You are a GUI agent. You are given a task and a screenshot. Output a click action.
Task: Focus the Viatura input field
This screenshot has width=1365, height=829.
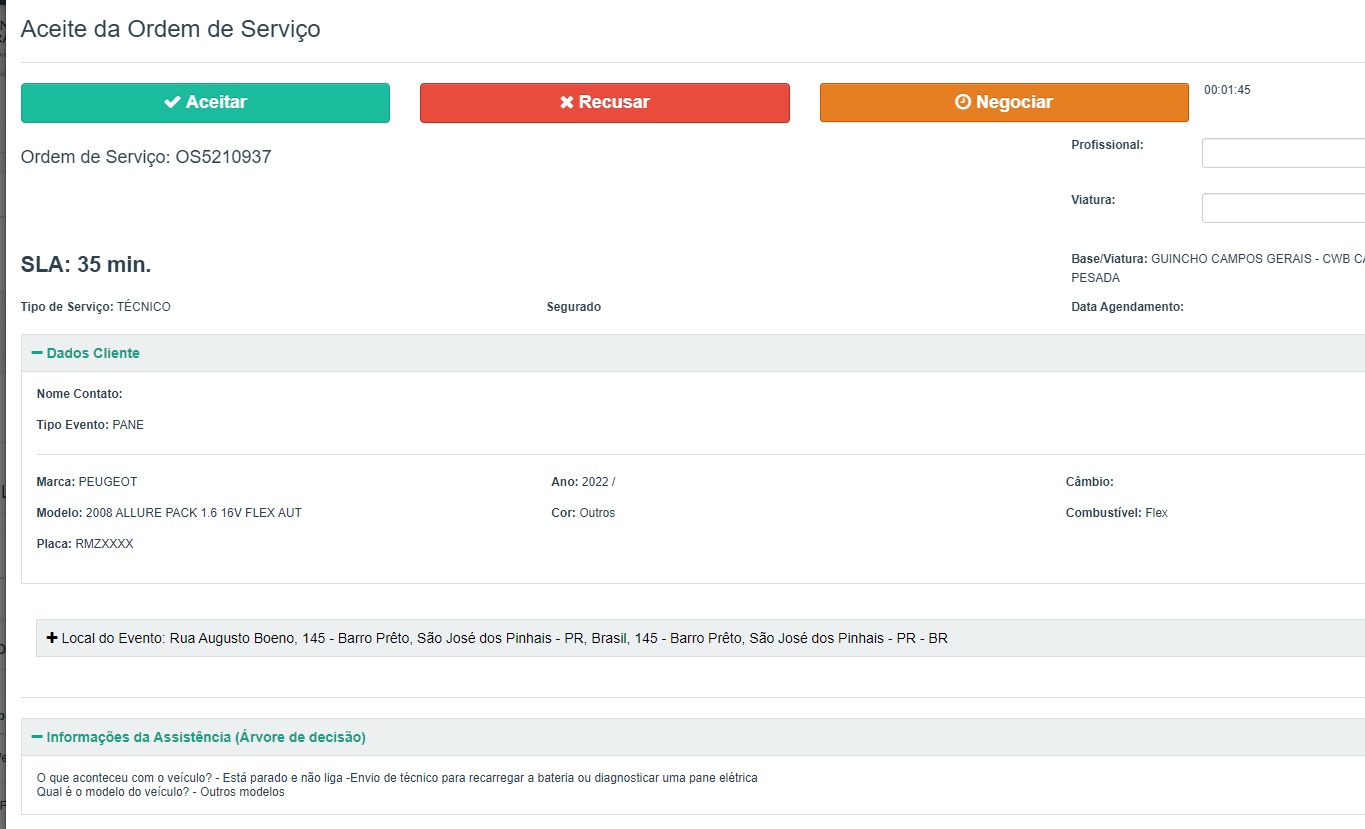click(x=1283, y=208)
